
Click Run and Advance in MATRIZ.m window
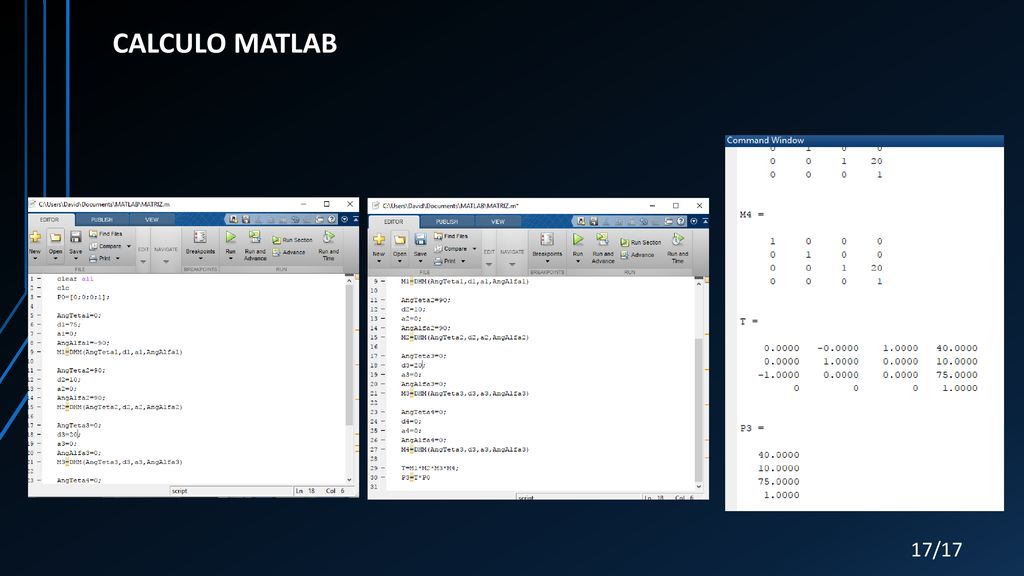[255, 246]
